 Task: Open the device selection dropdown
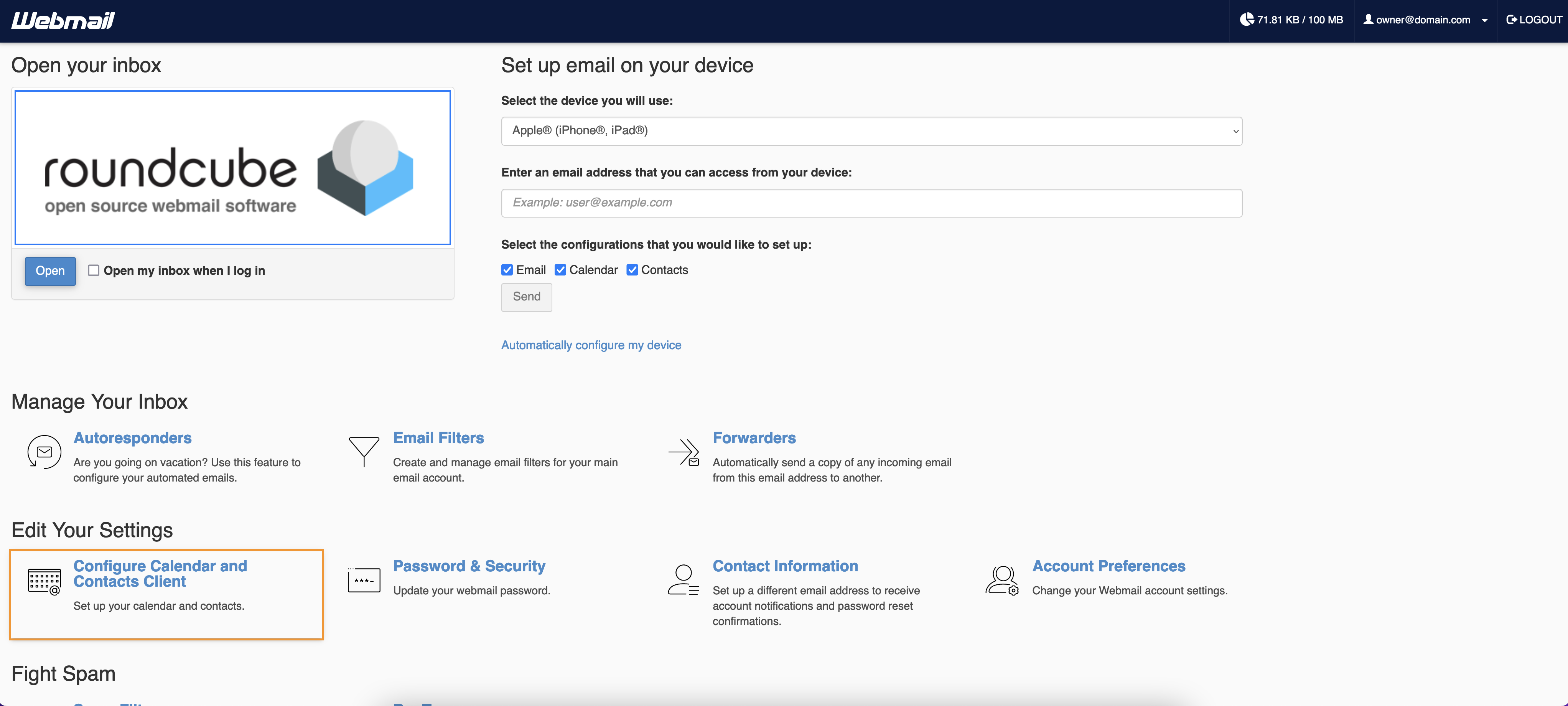pos(871,131)
